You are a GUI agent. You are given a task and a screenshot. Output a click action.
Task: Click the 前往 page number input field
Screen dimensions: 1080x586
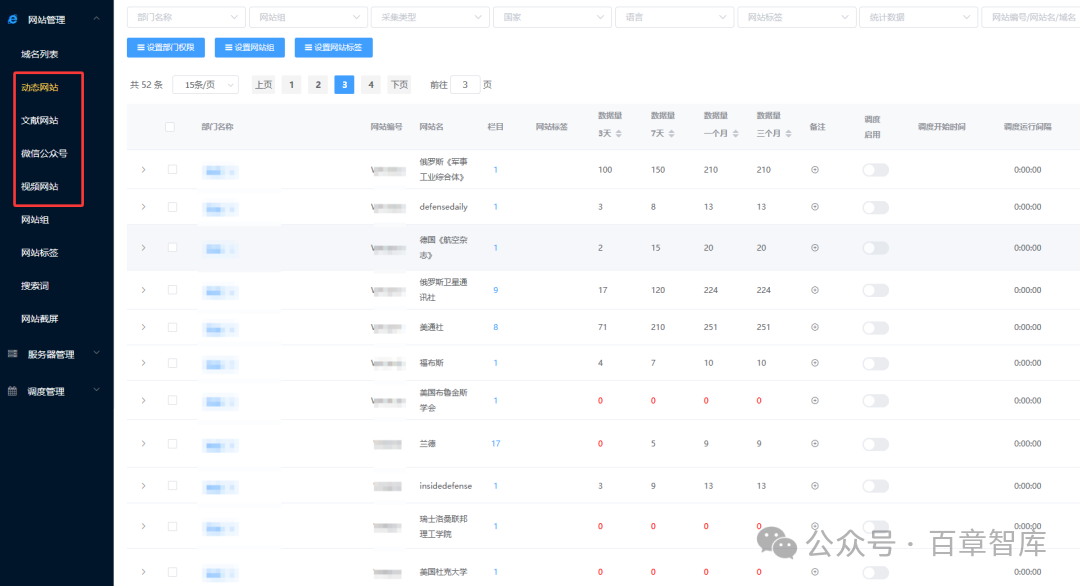465,85
